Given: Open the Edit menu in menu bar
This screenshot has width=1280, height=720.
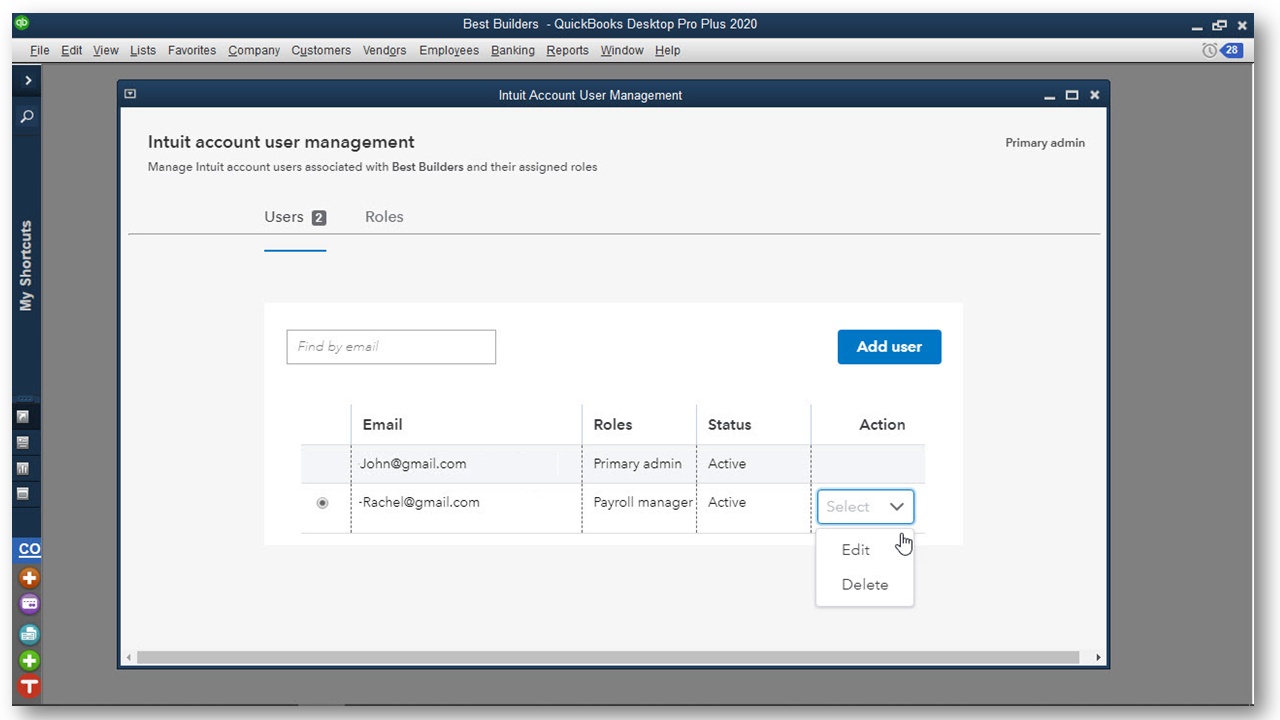Looking at the screenshot, I should pyautogui.click(x=72, y=50).
